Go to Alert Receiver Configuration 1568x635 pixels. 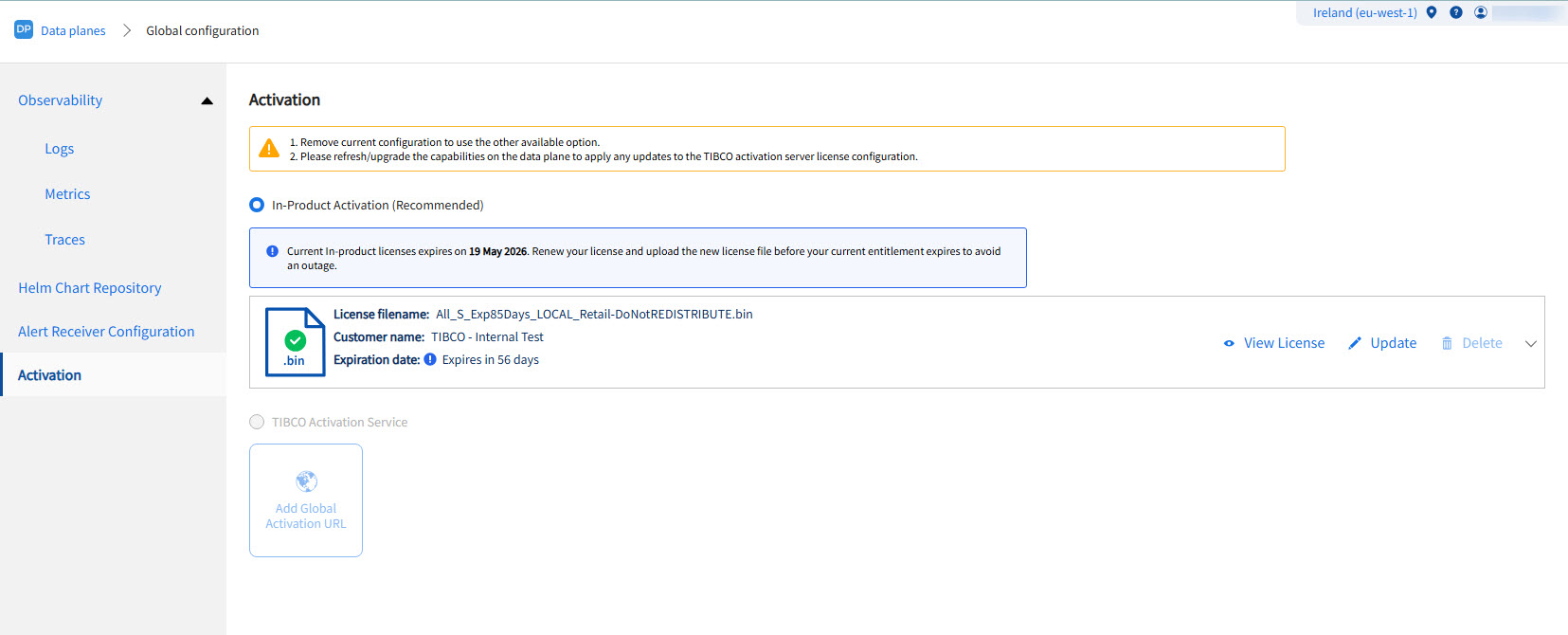(x=106, y=331)
